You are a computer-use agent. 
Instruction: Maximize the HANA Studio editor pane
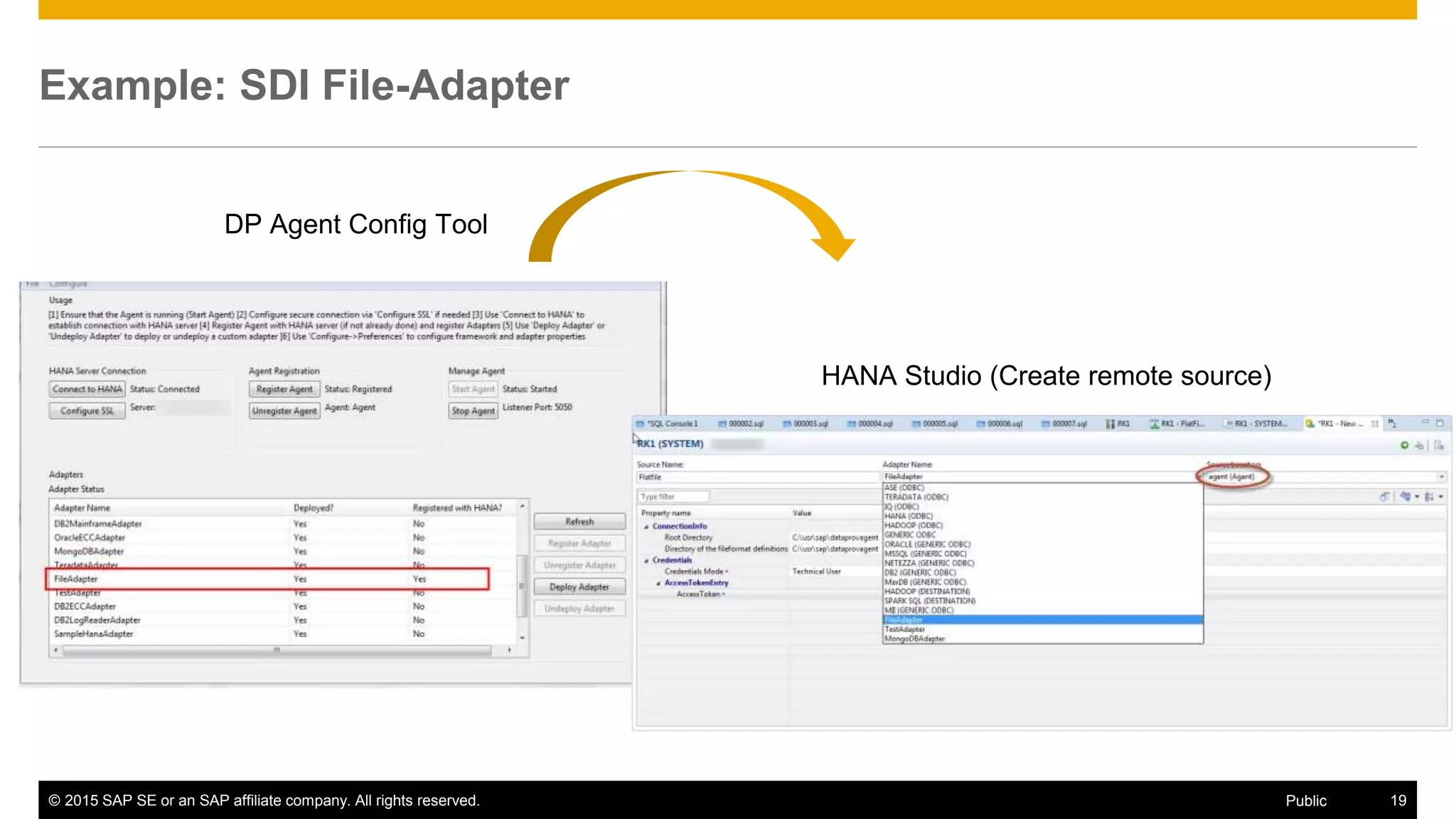pos(1440,423)
